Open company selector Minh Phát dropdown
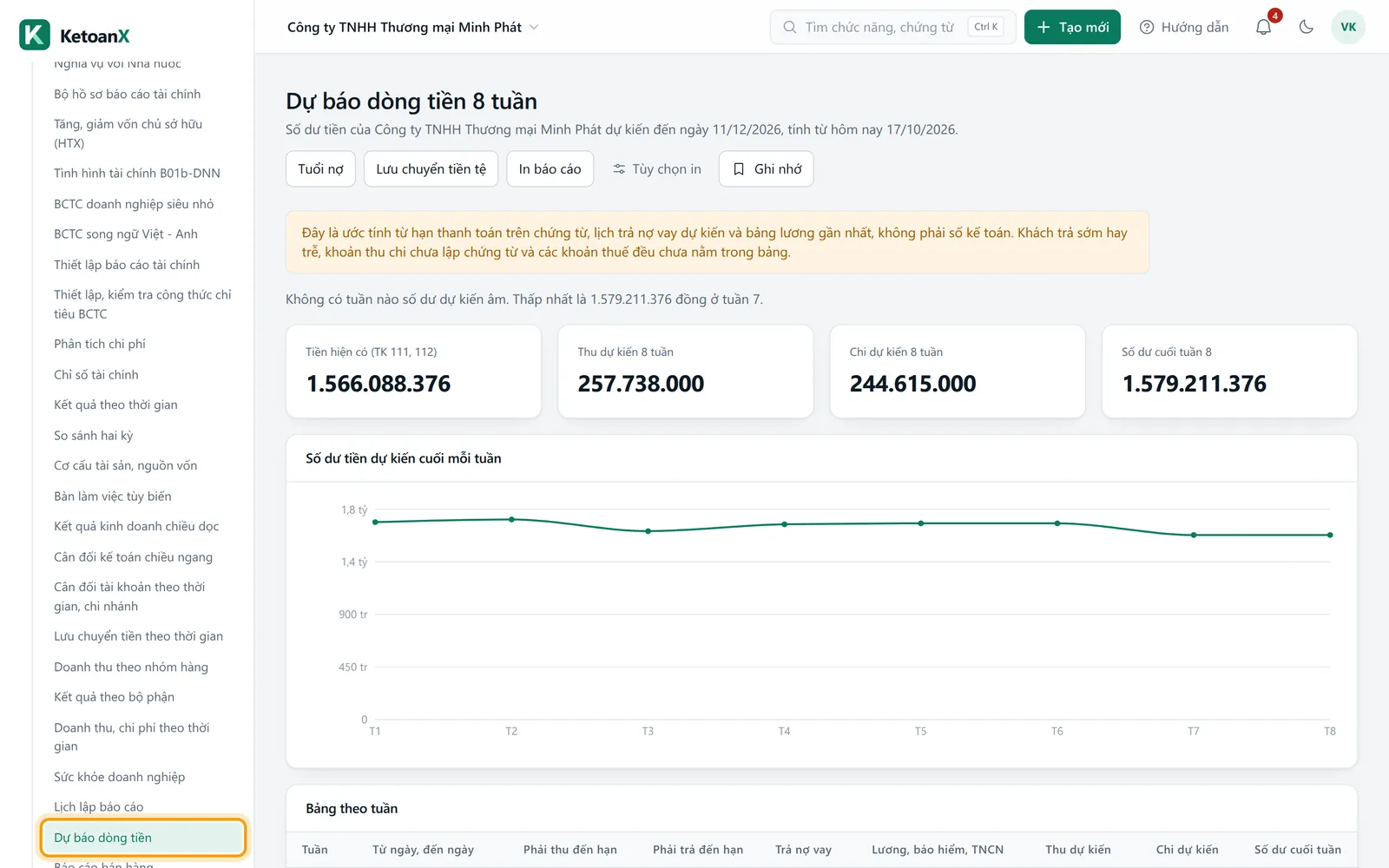The height and width of the screenshot is (868, 1389). pyautogui.click(x=413, y=27)
